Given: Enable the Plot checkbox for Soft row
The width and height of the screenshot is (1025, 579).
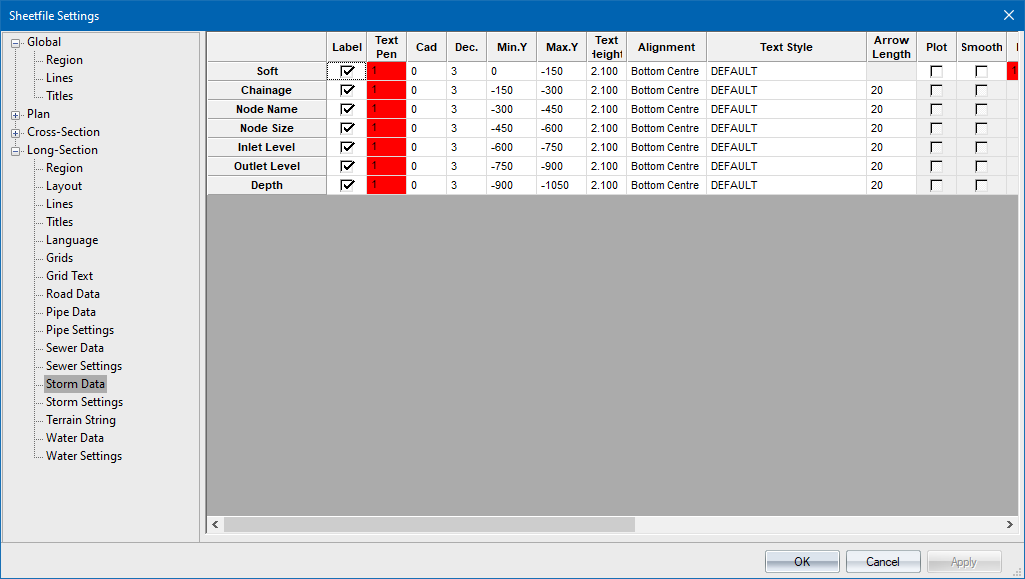Looking at the screenshot, I should [x=936, y=72].
